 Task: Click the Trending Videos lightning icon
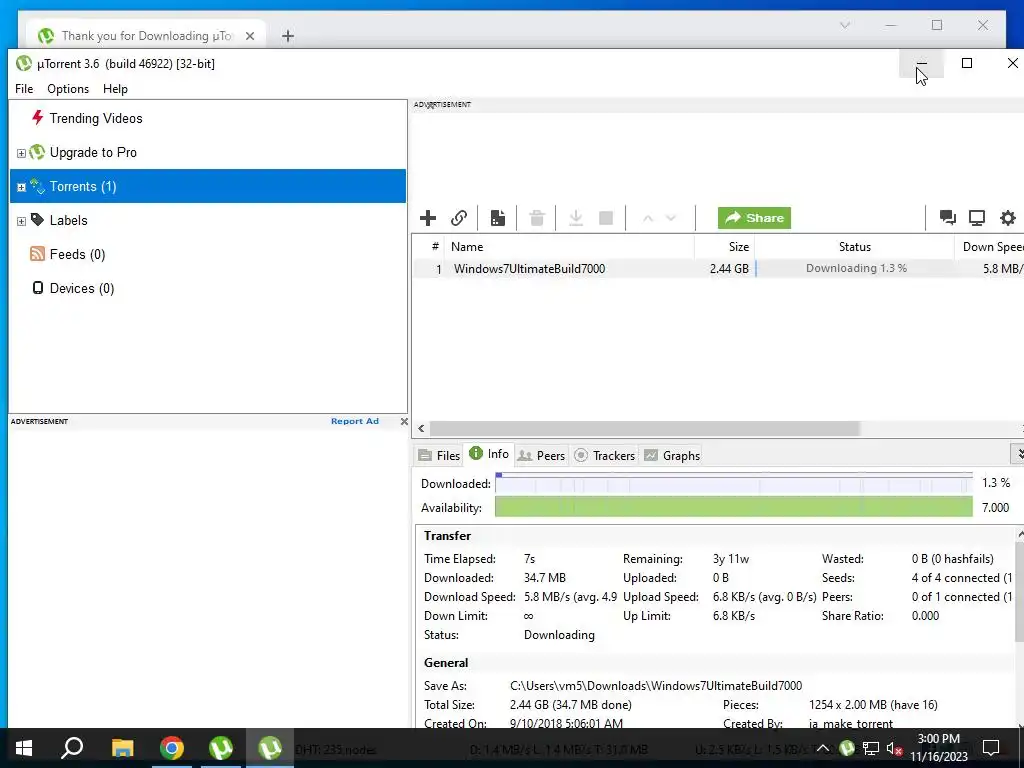[37, 118]
